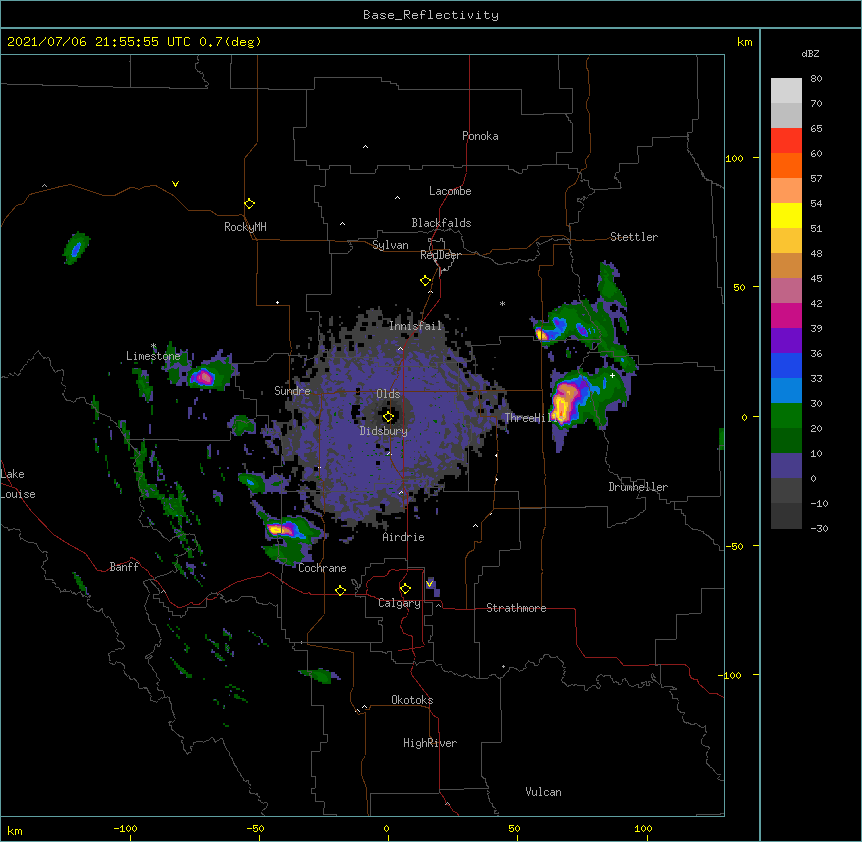
Task: Click the blue 33-36 dBZ legend swatch
Action: [786, 365]
